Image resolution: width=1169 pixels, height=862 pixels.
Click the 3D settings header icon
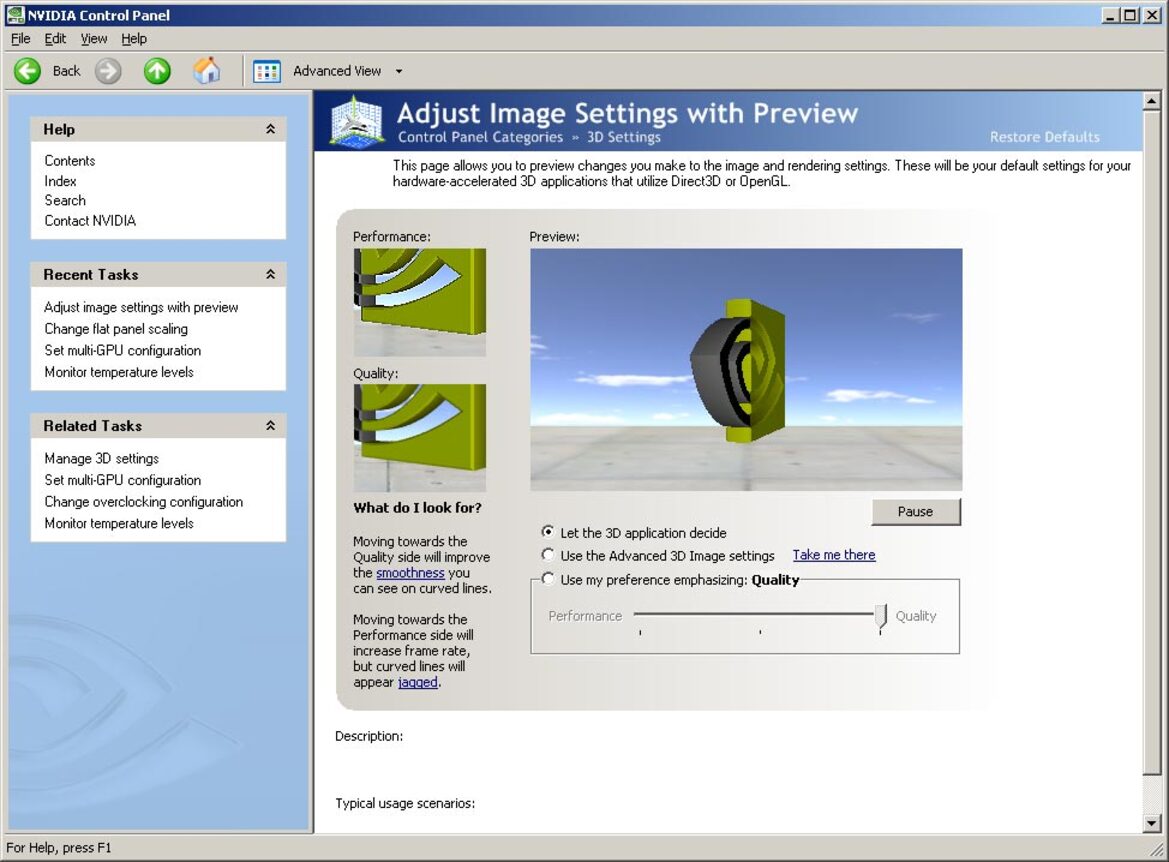pyautogui.click(x=356, y=121)
